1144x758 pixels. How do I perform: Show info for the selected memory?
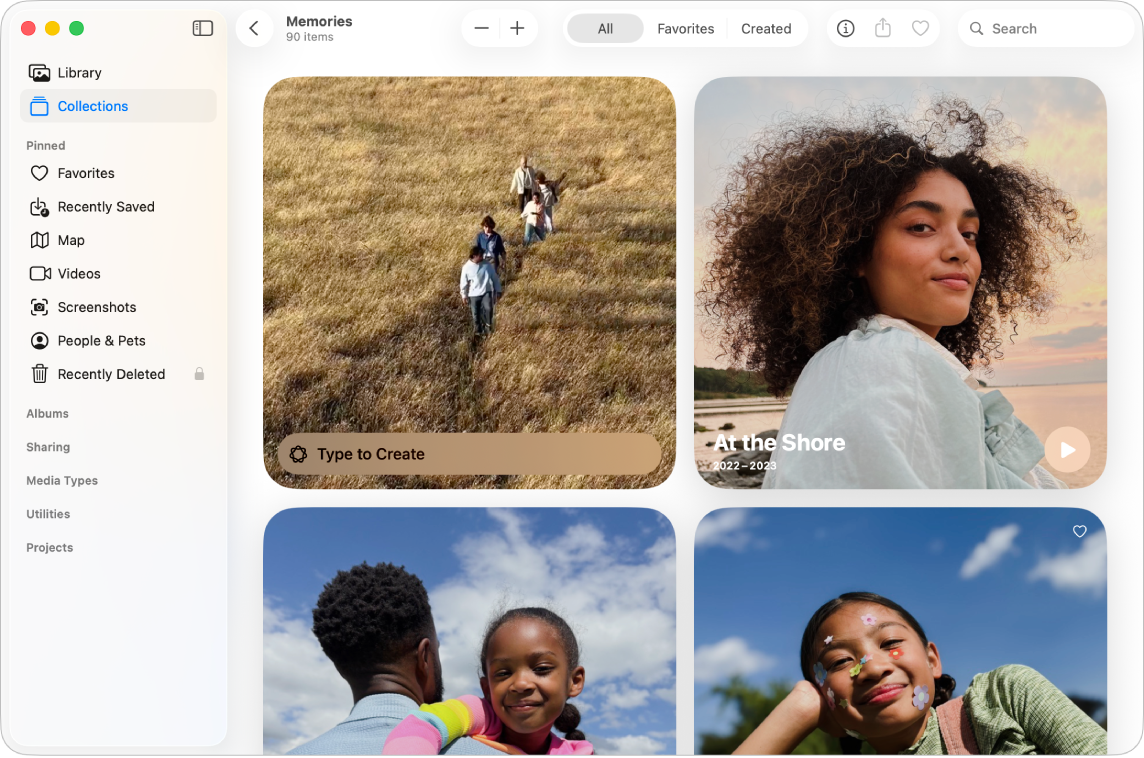pyautogui.click(x=845, y=28)
